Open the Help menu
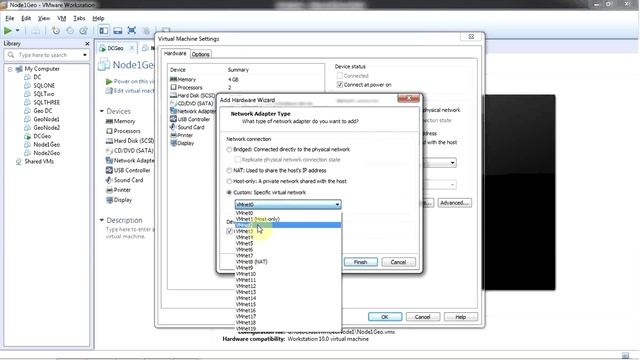 click(98, 18)
